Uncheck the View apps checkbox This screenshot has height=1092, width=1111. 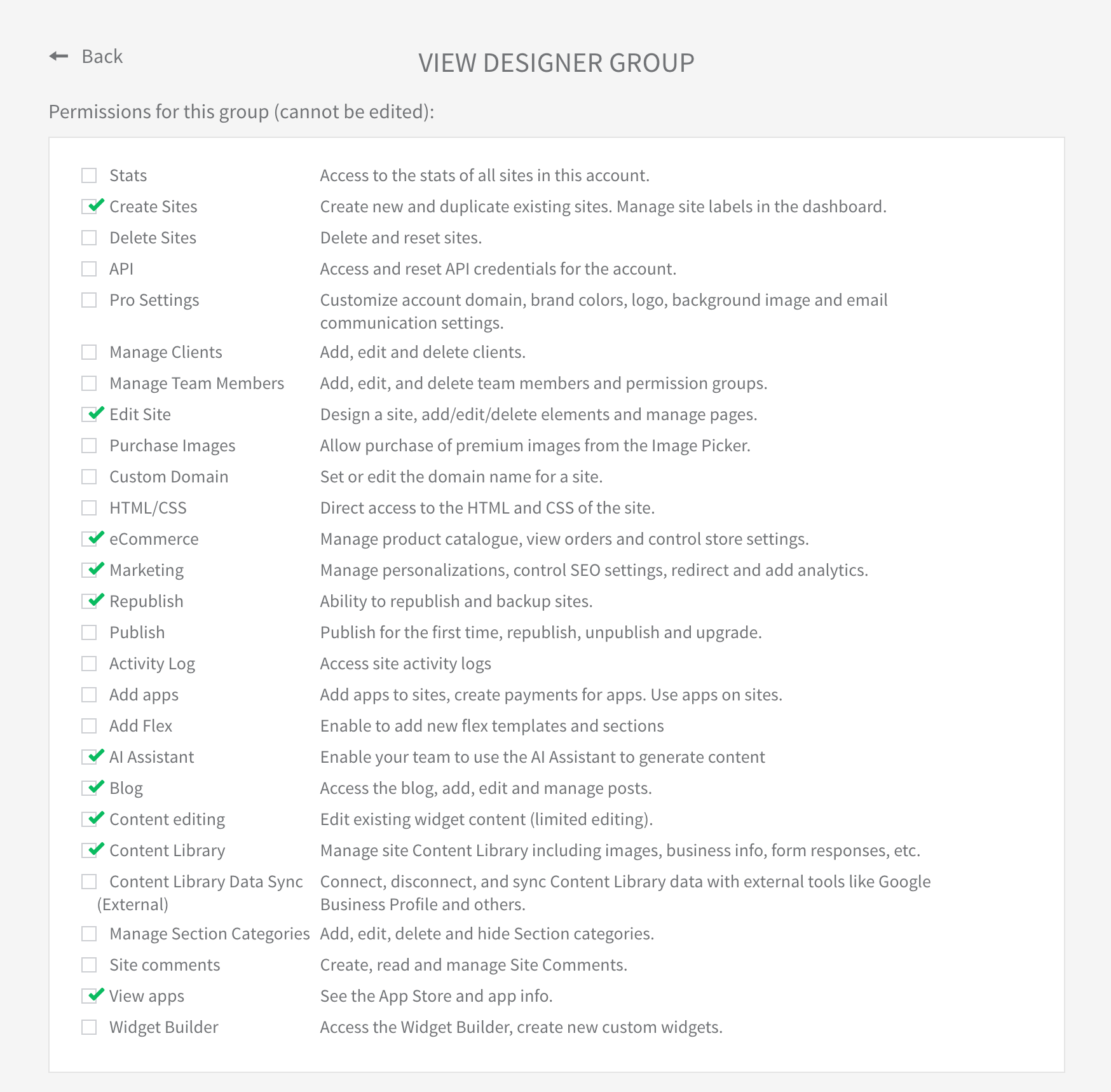pyautogui.click(x=89, y=996)
